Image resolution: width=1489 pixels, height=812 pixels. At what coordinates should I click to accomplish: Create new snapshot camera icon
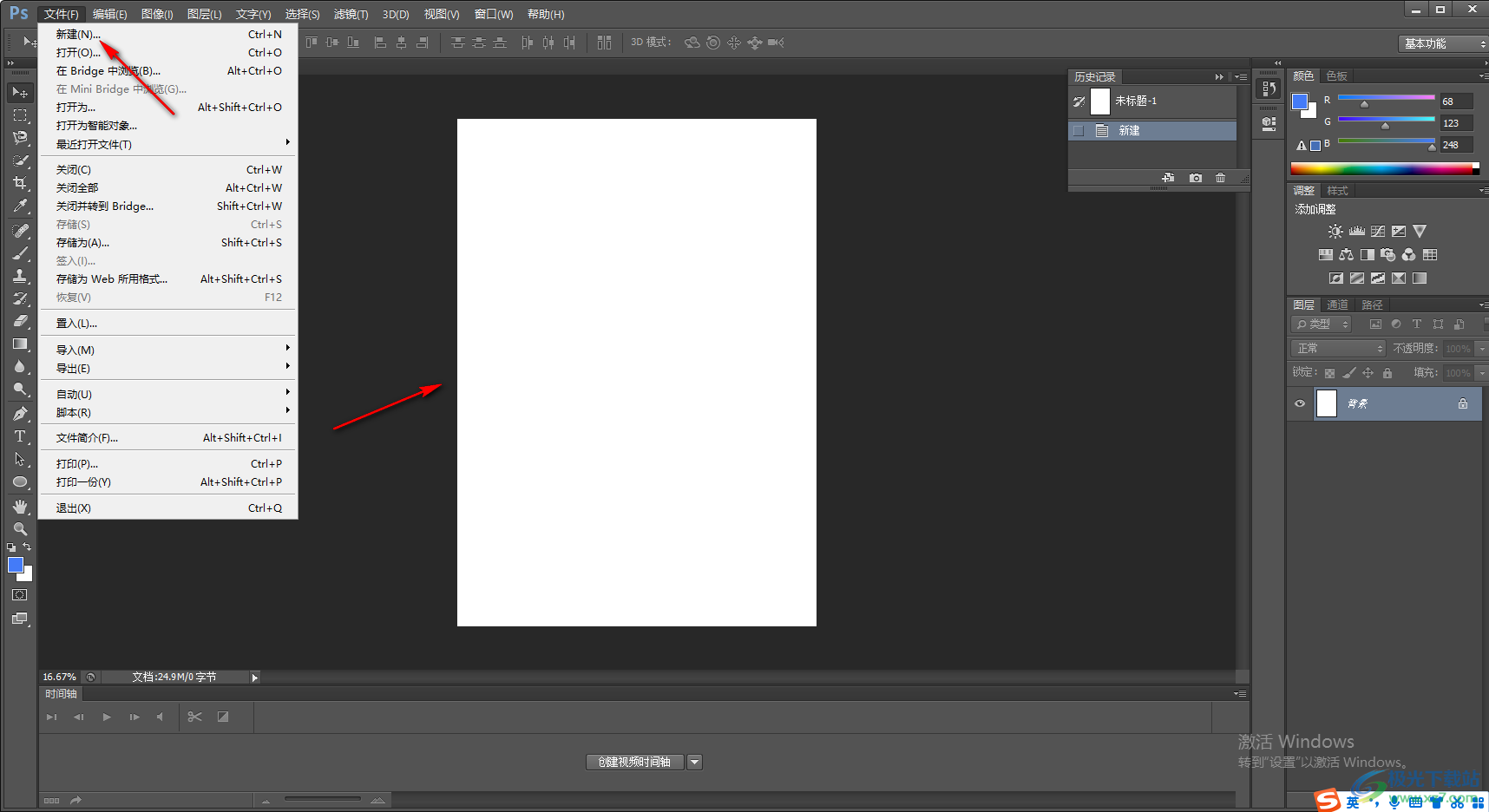point(1196,178)
